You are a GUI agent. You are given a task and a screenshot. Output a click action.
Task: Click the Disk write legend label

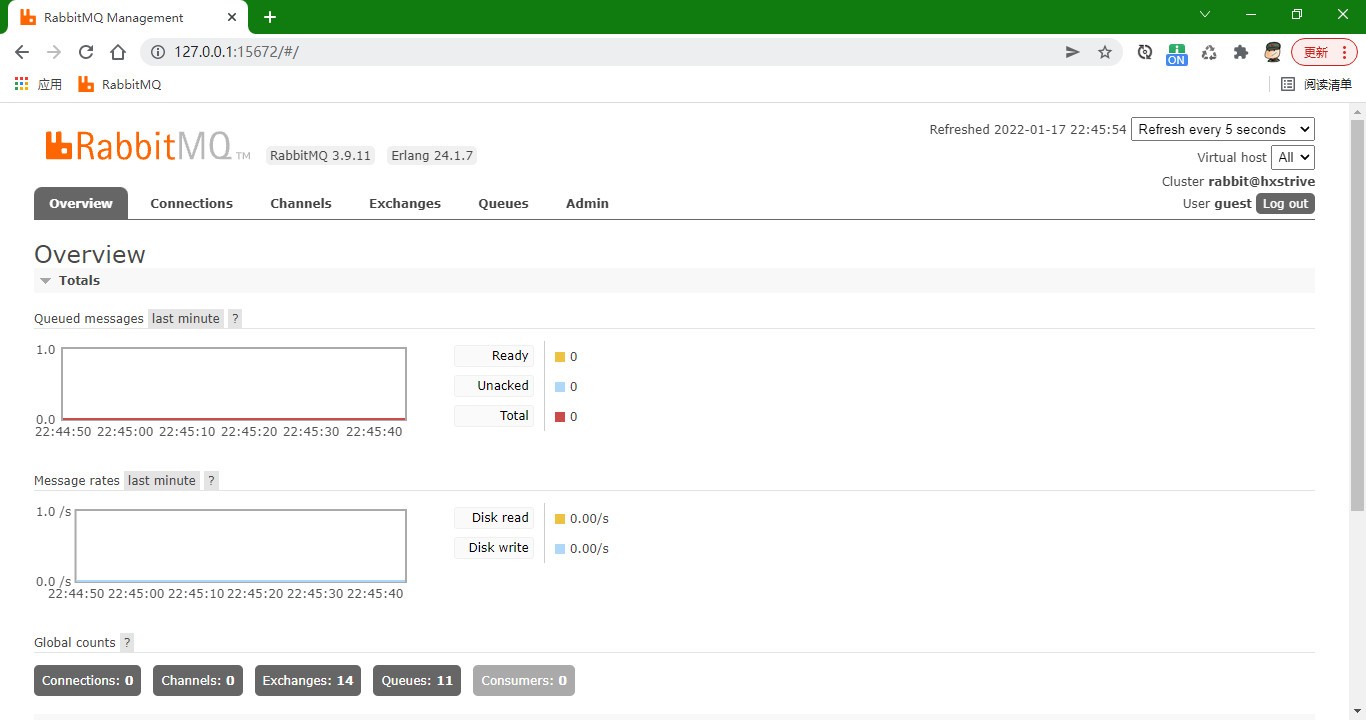pos(494,548)
